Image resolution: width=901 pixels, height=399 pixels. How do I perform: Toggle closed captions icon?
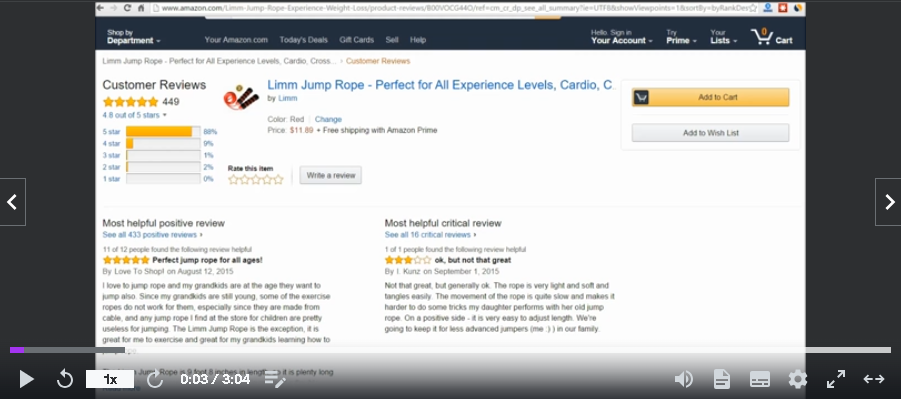(x=760, y=379)
